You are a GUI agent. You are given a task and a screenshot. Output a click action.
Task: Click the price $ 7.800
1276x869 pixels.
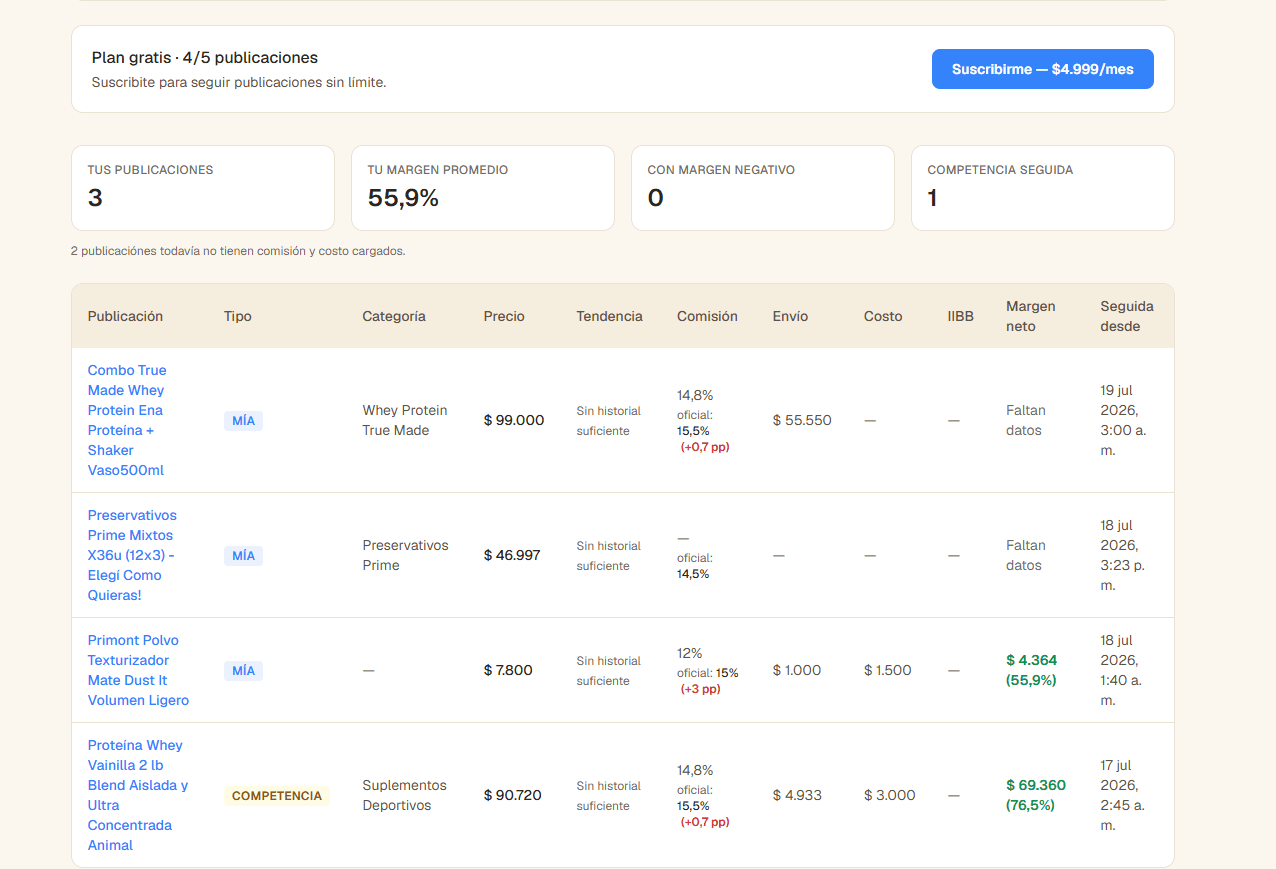(508, 670)
